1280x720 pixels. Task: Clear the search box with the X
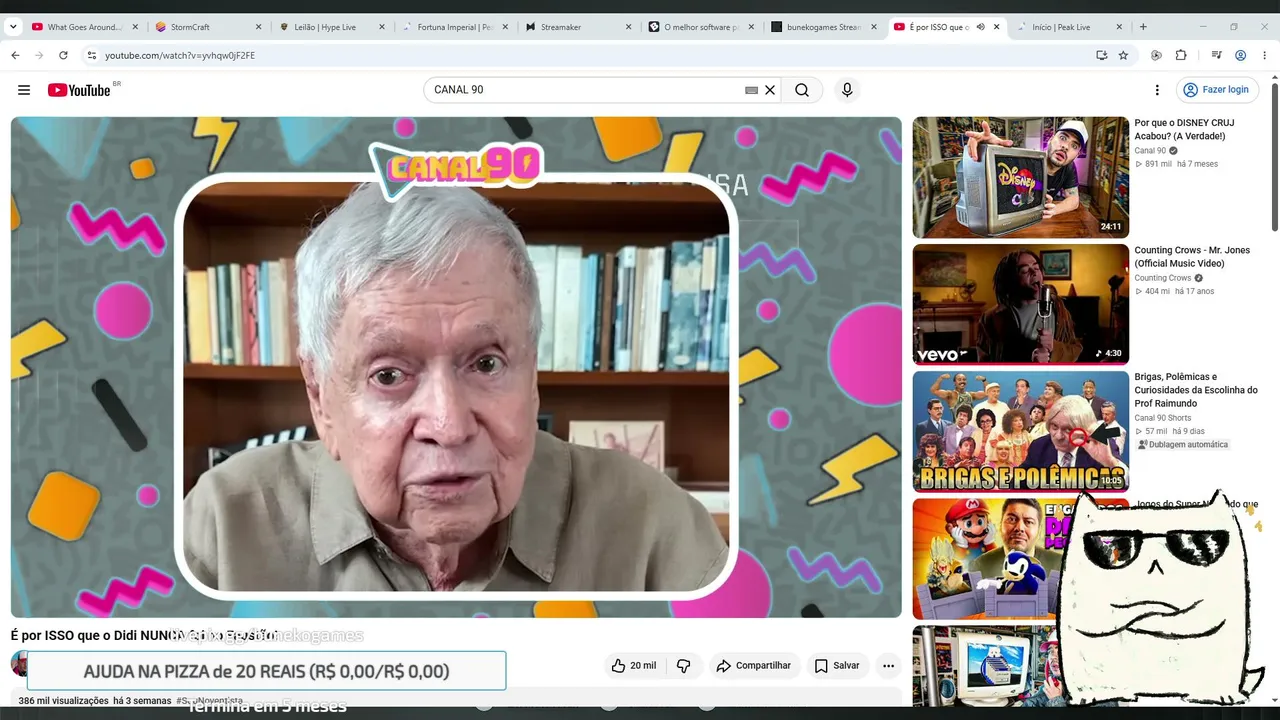click(770, 90)
